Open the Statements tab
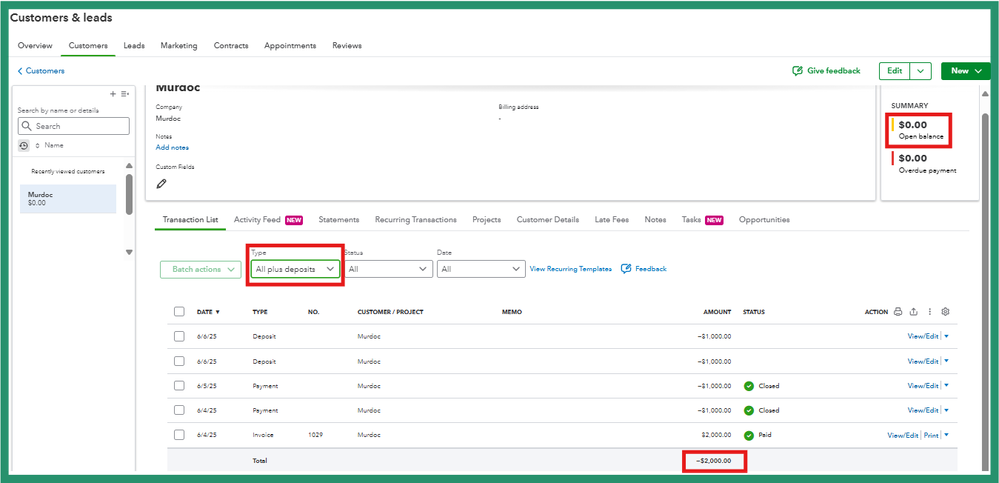Screen dimensions: 999x483 [x=339, y=220]
